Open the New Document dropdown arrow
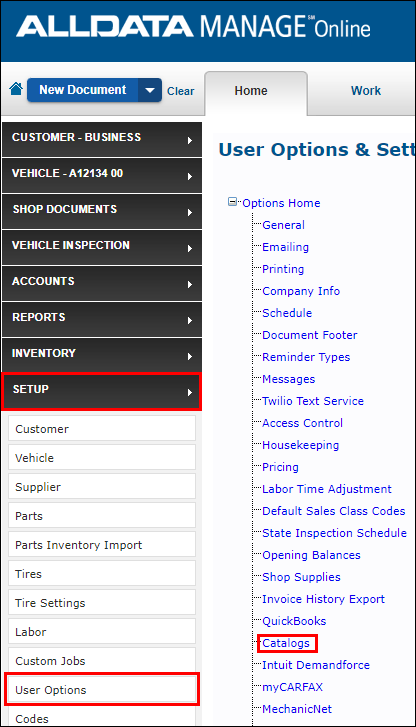This screenshot has width=416, height=727. [150, 90]
